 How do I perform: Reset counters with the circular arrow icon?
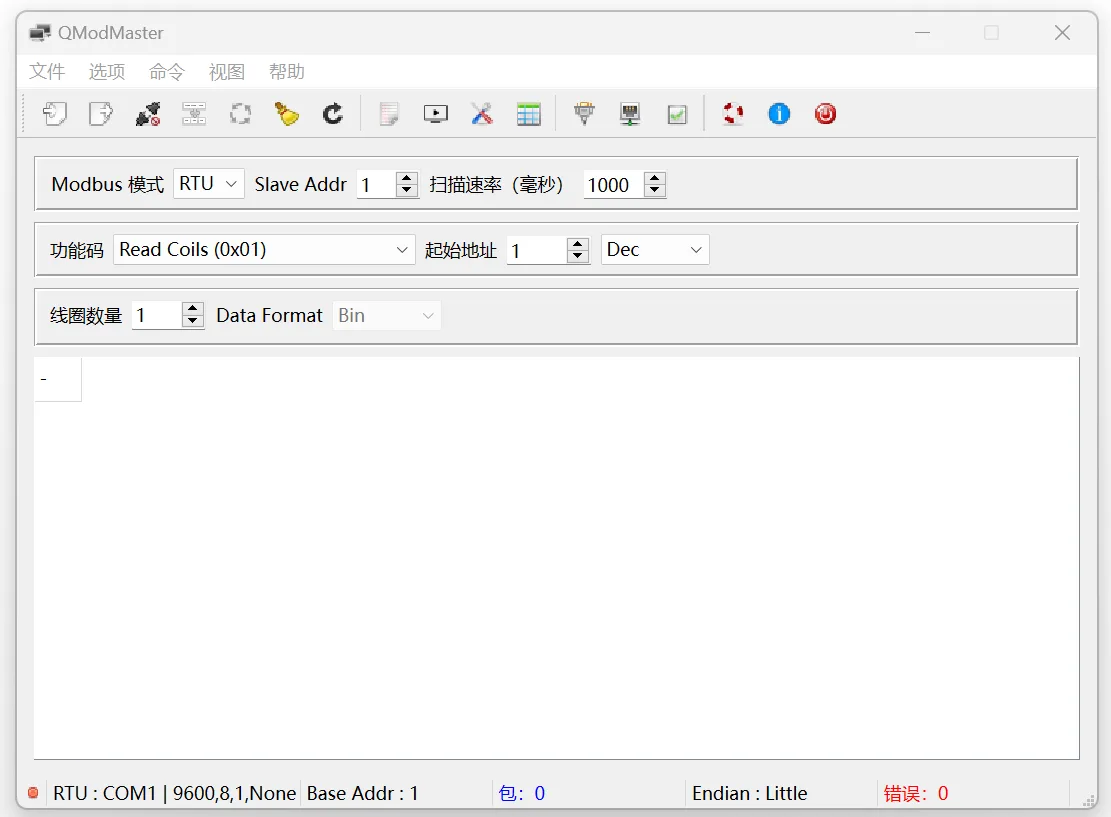333,113
